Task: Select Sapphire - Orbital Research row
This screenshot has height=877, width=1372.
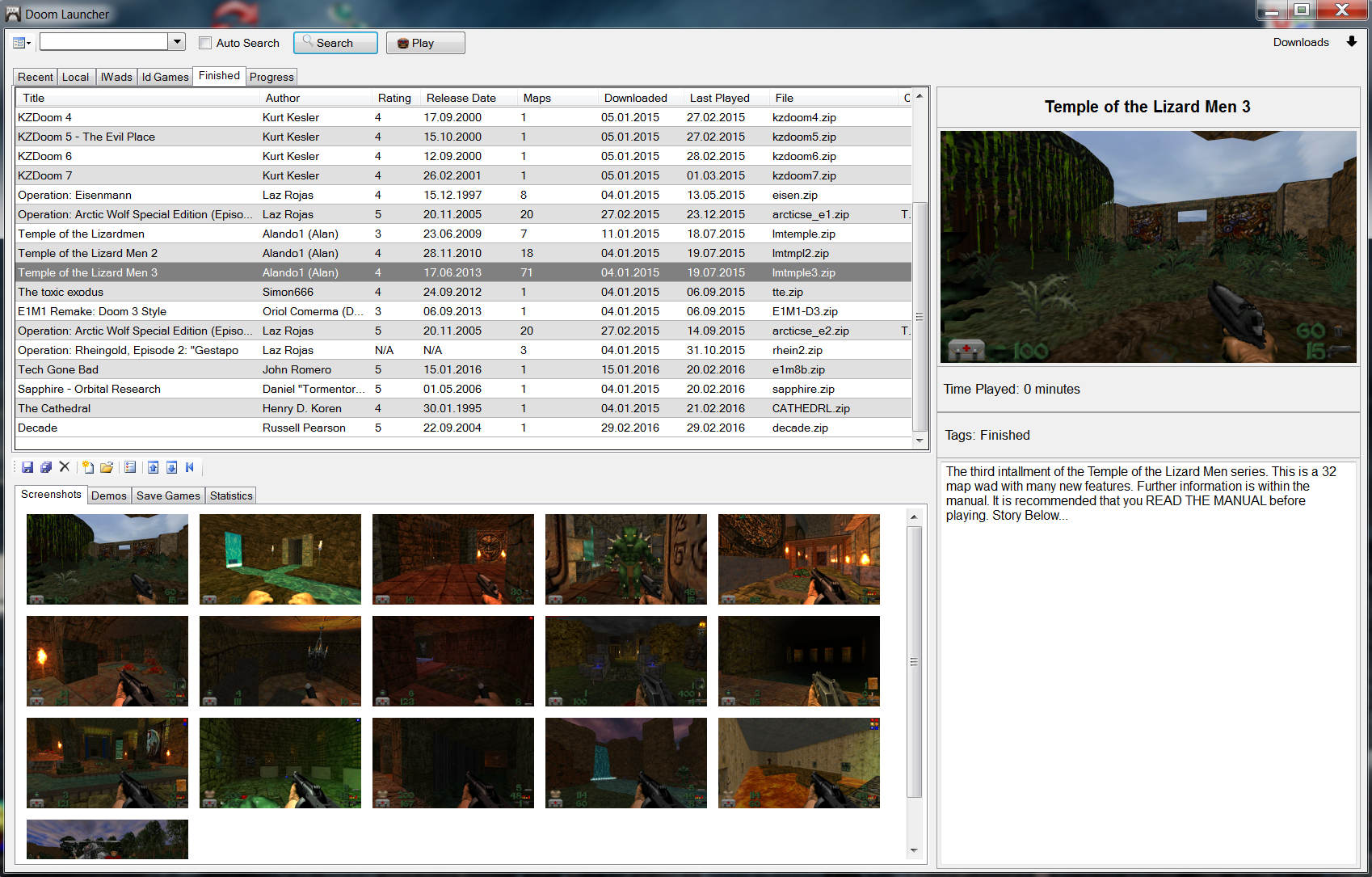Action: [x=464, y=389]
